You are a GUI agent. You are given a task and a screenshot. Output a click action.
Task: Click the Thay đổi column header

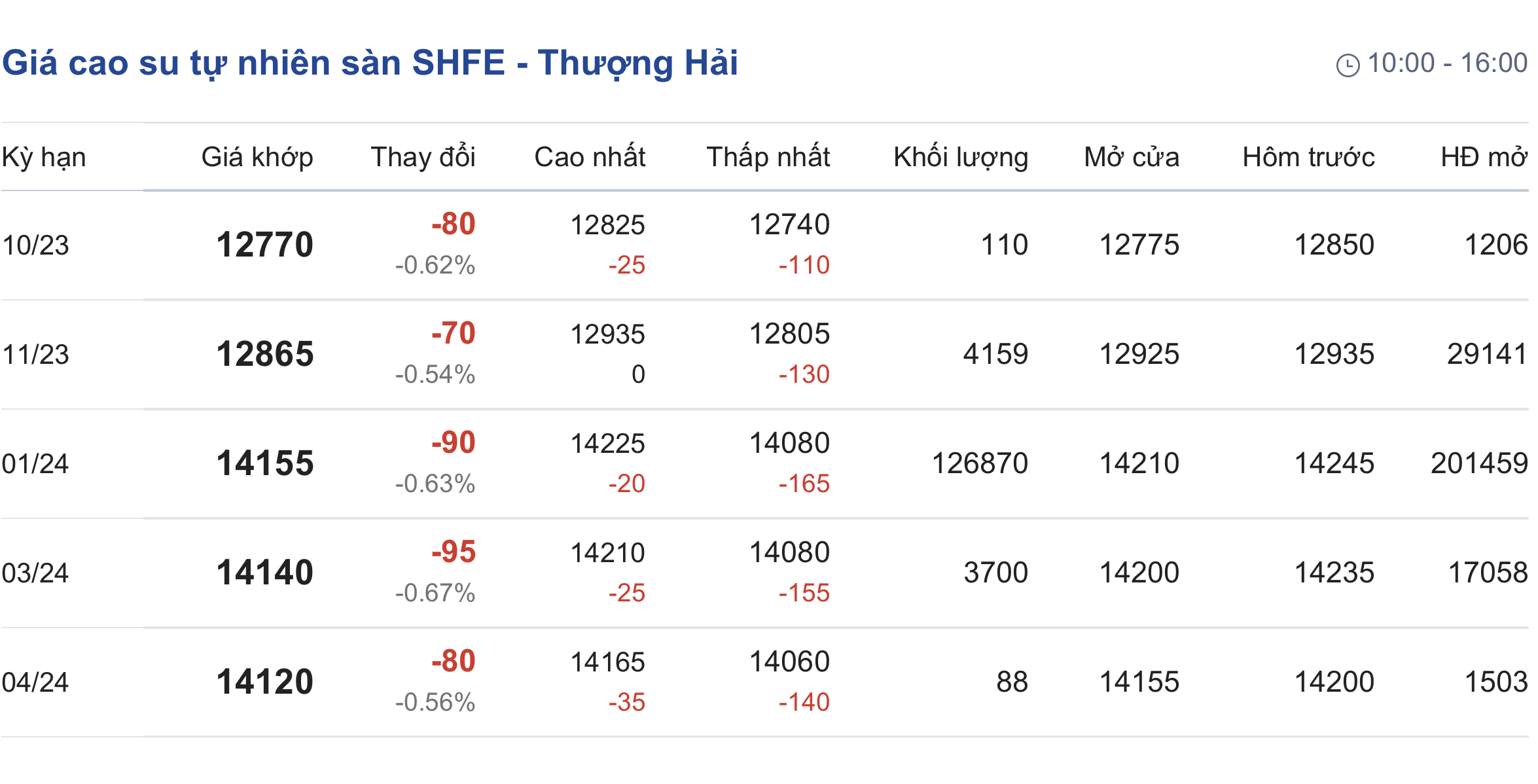coord(423,157)
